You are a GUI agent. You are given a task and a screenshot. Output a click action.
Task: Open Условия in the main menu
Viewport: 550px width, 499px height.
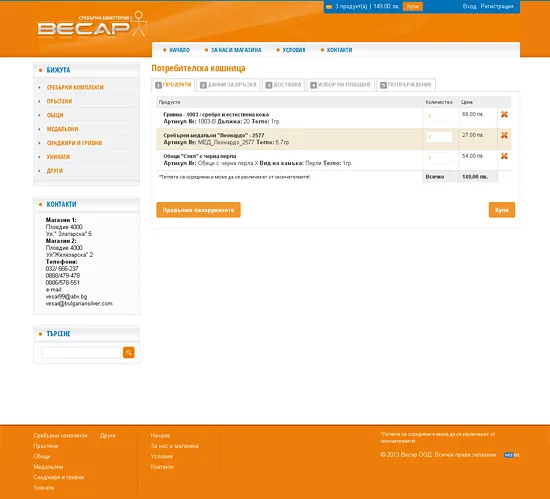click(x=294, y=50)
